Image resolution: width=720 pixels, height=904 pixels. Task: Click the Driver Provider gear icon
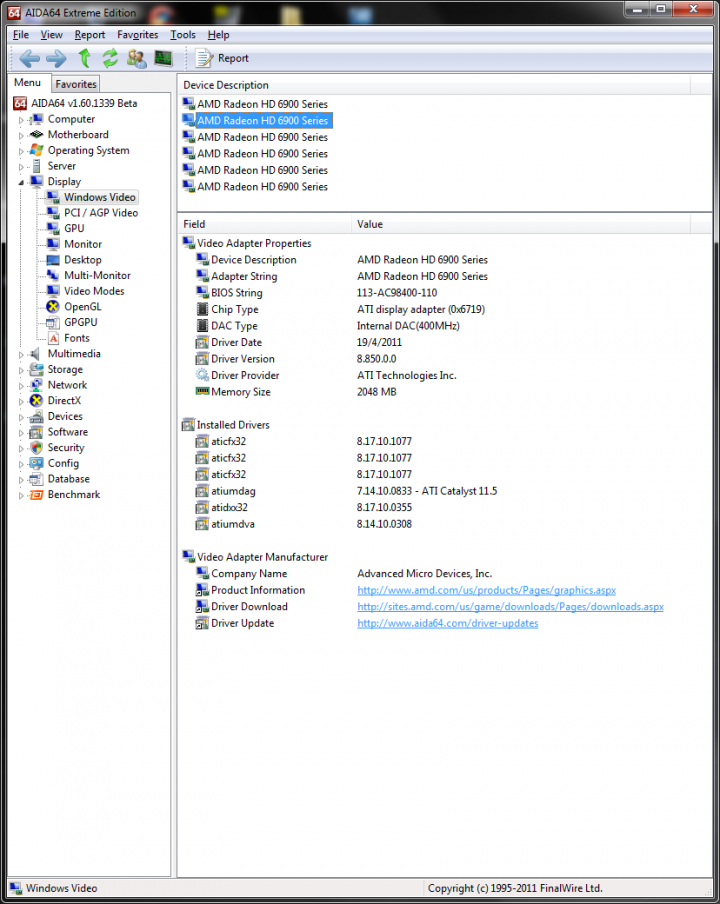[202, 375]
